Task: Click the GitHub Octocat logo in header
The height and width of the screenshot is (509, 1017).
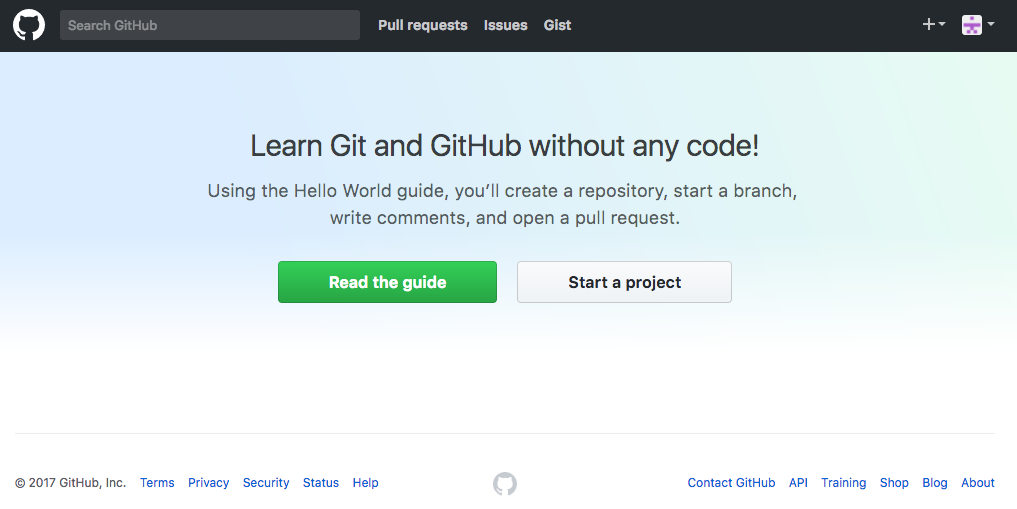Action: click(29, 25)
